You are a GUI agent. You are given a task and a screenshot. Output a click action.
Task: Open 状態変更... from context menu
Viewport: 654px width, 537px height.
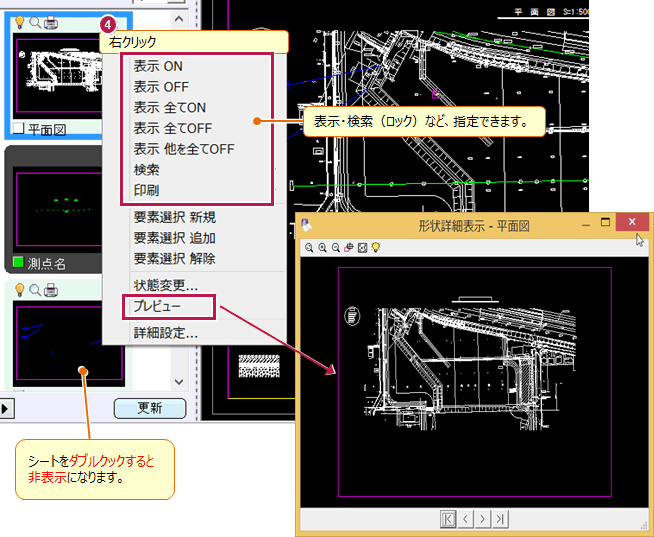pyautogui.click(x=166, y=285)
